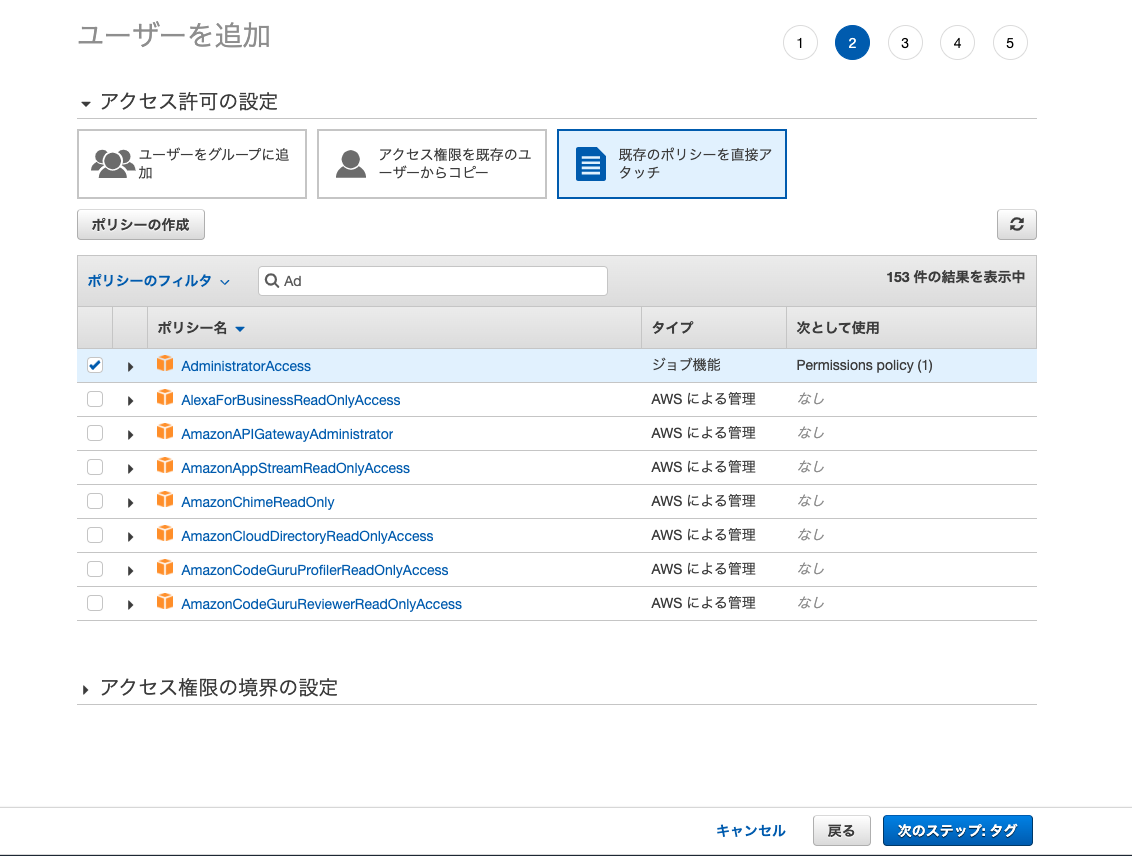The width and height of the screenshot is (1132, 856).
Task: Check the AlexaForBusinessReadOnlyAccess checkbox
Action: (x=95, y=400)
